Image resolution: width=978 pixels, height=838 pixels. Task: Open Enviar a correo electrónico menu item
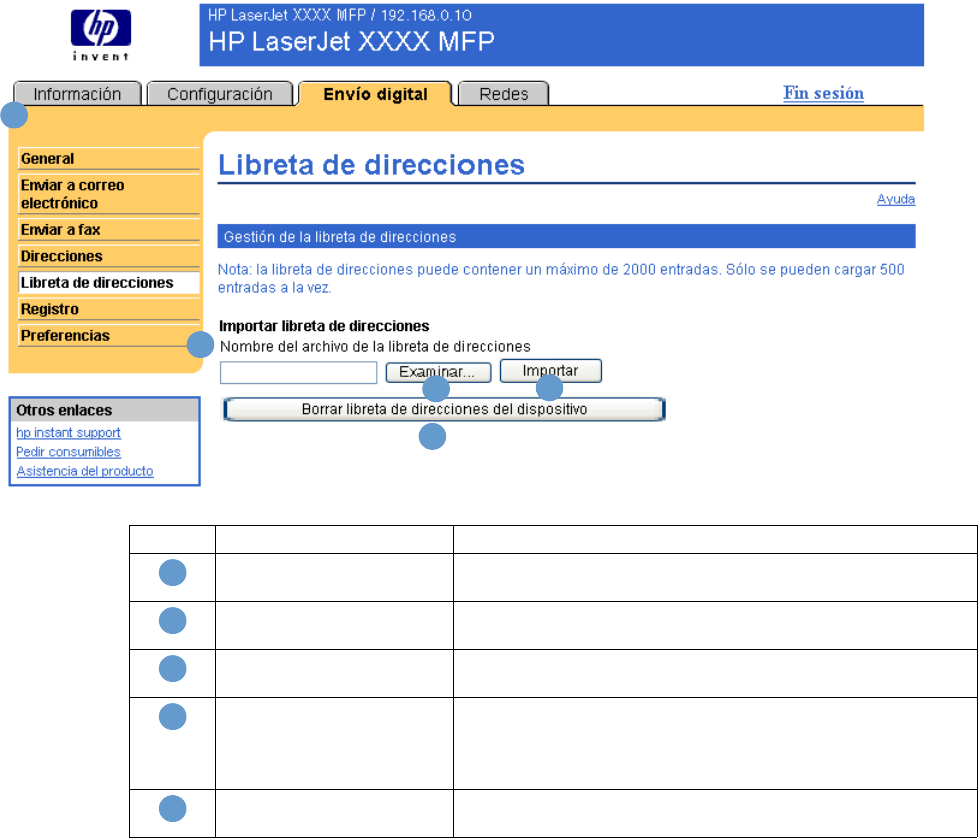point(109,194)
